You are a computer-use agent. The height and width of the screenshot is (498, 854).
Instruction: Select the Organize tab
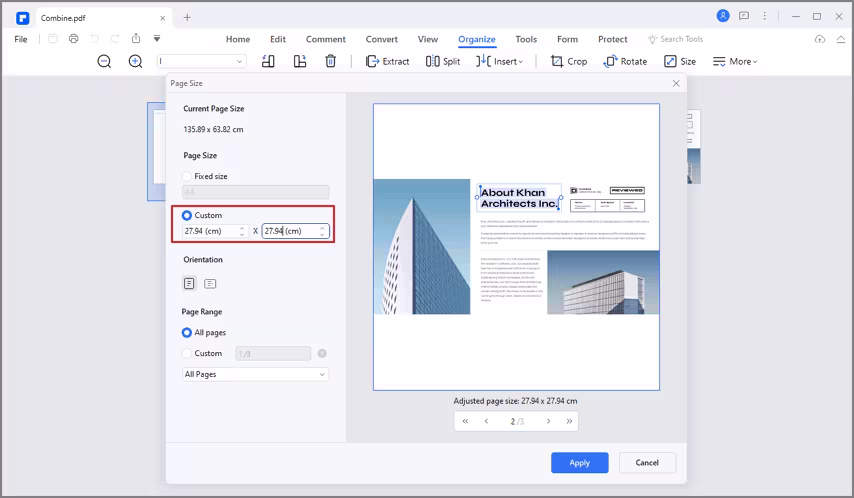[477, 39]
